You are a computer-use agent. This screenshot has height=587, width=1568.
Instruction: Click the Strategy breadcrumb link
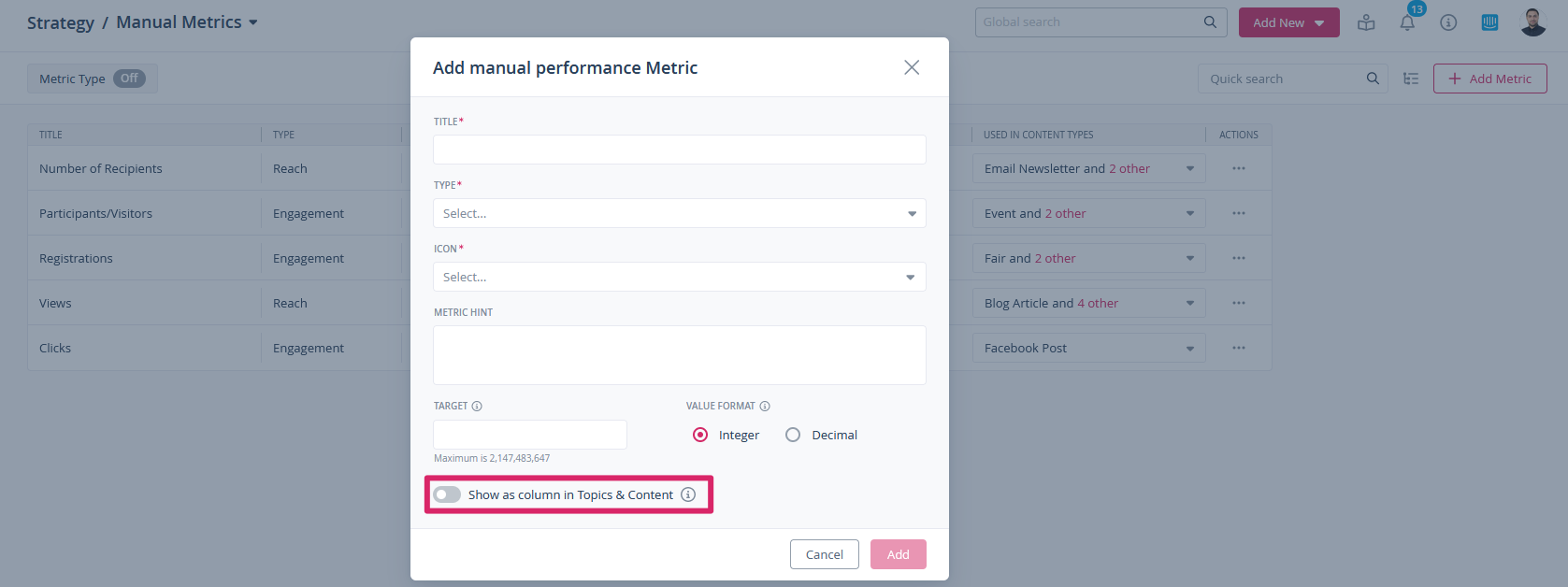60,22
